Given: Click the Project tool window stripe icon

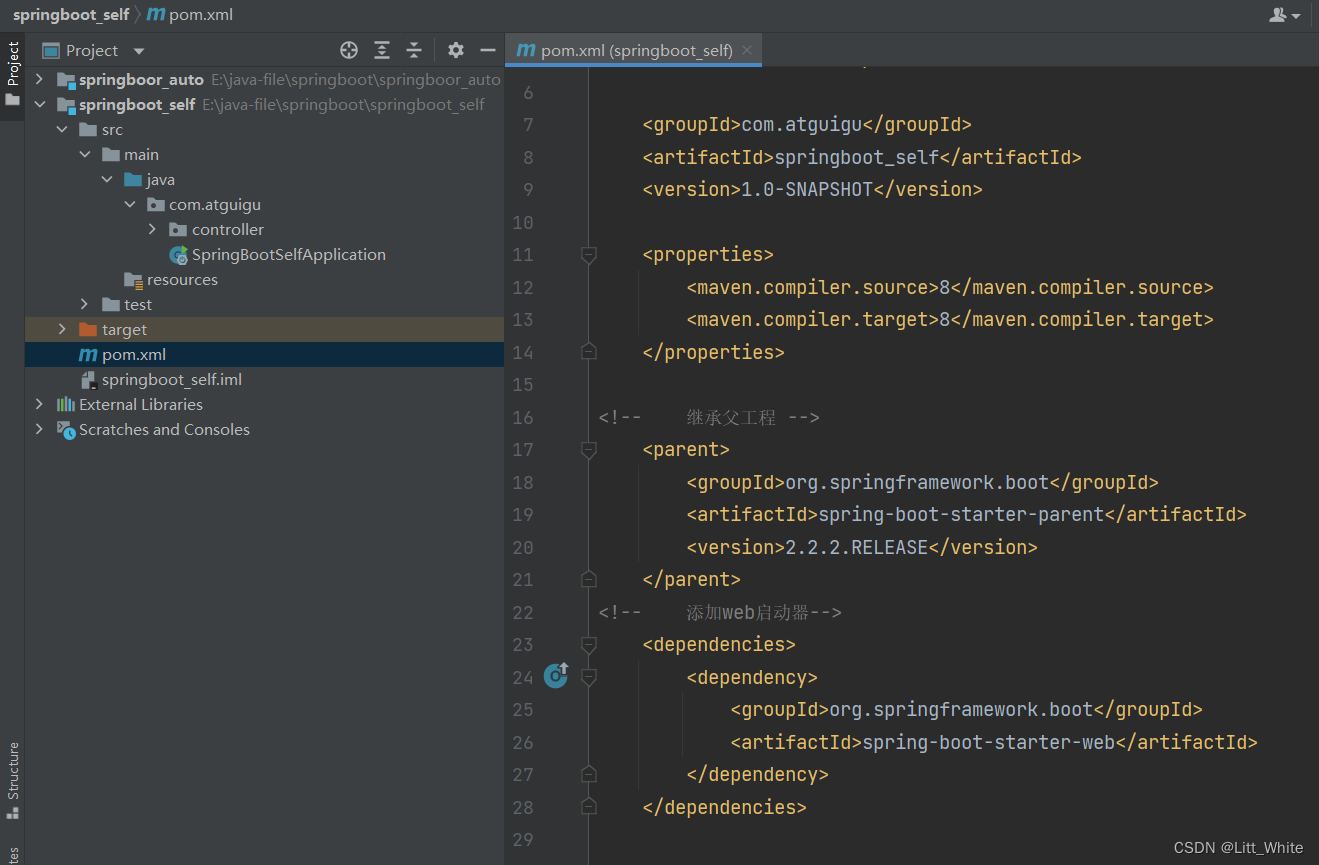Looking at the screenshot, I should [x=12, y=100].
